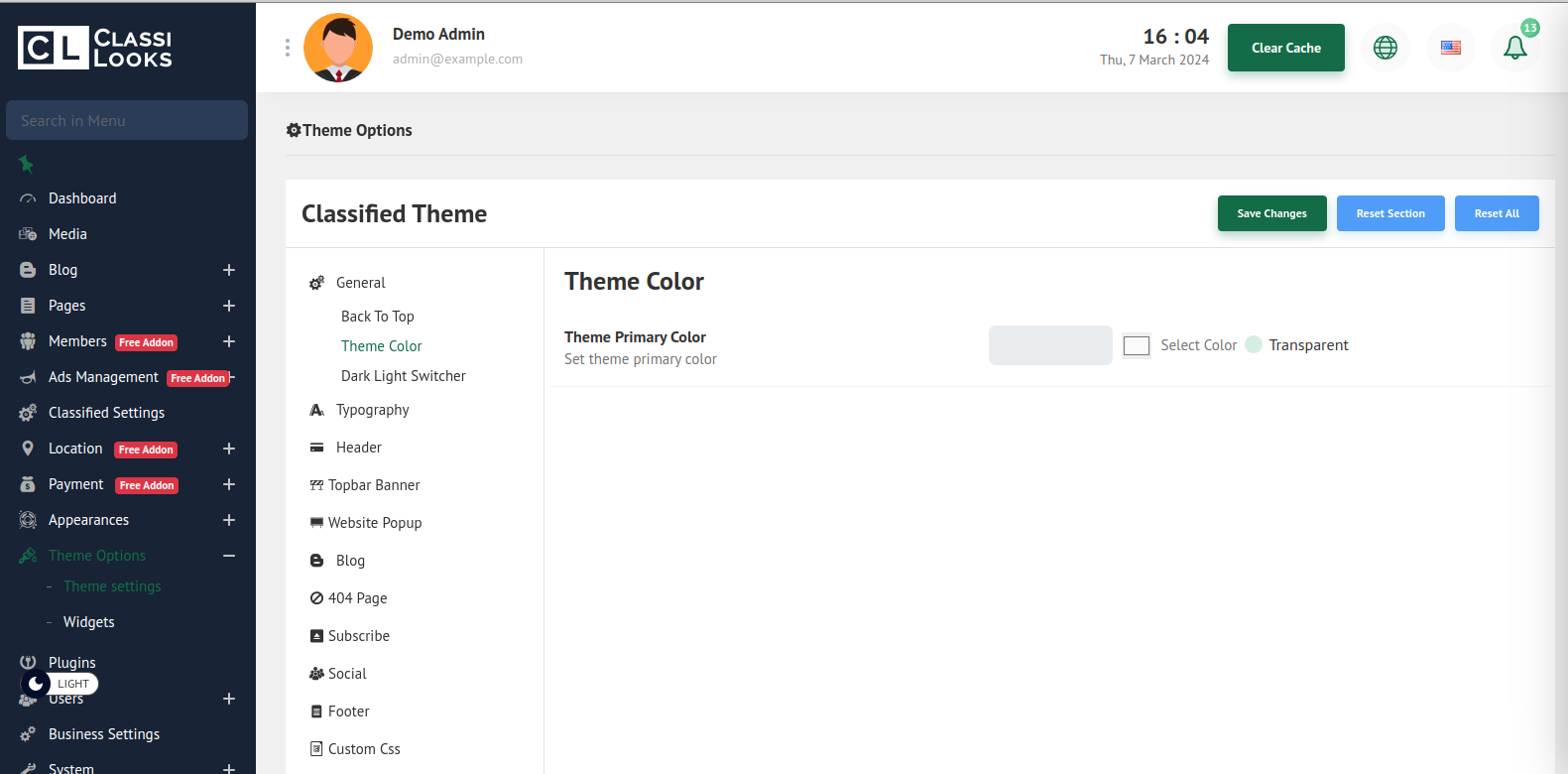The height and width of the screenshot is (774, 1568).
Task: Enable the Transparent color option
Action: click(1254, 345)
